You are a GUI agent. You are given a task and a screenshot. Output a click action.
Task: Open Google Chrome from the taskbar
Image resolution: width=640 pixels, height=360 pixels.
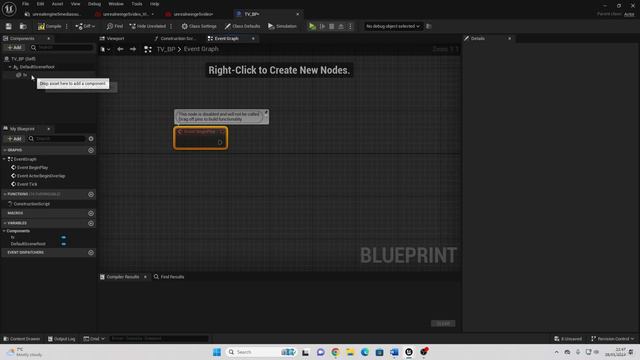click(x=335, y=352)
